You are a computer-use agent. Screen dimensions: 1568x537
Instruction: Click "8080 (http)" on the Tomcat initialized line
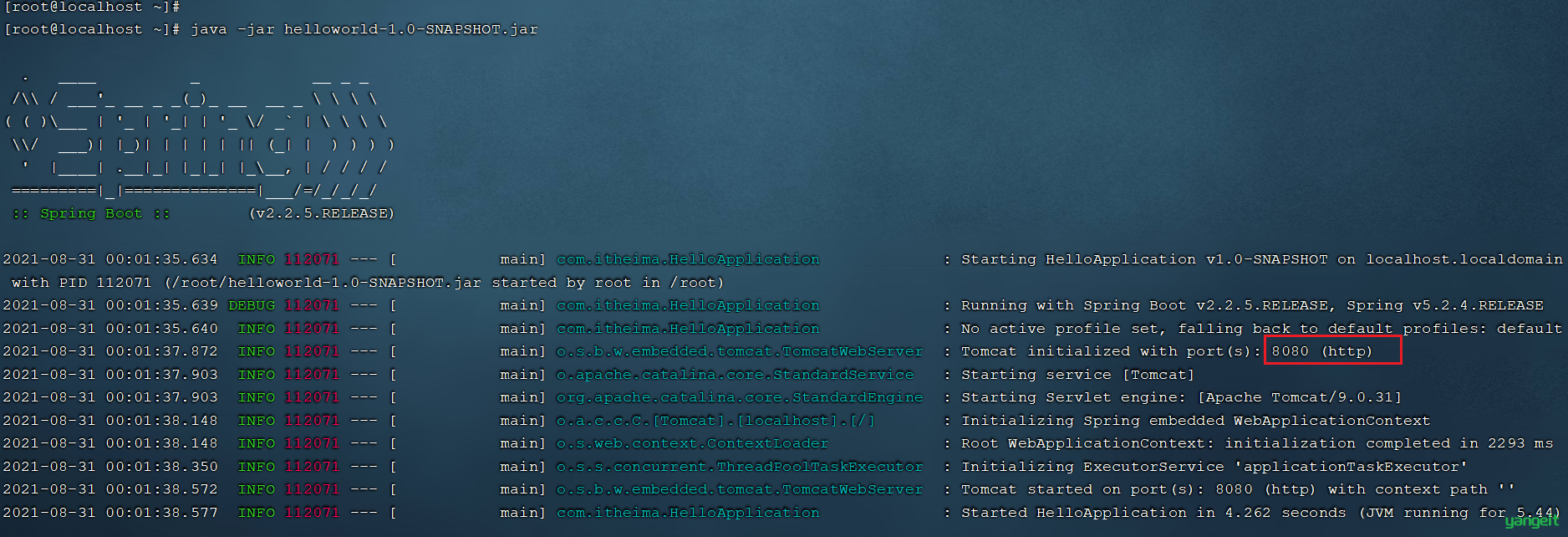[x=1322, y=351]
